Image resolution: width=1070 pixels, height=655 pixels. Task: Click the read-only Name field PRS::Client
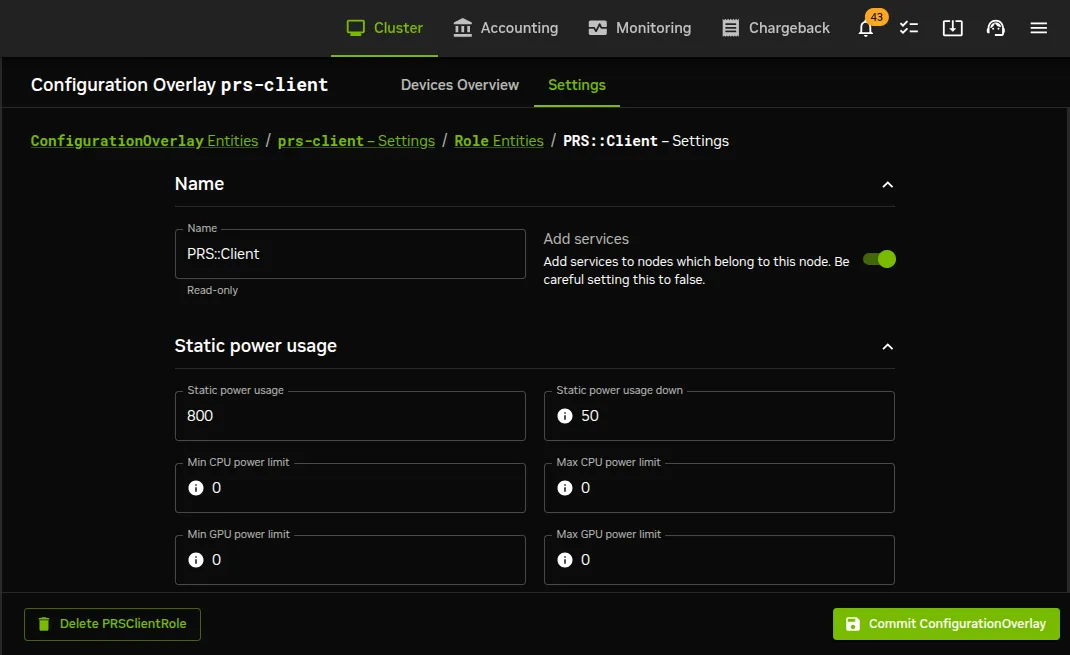click(x=350, y=254)
